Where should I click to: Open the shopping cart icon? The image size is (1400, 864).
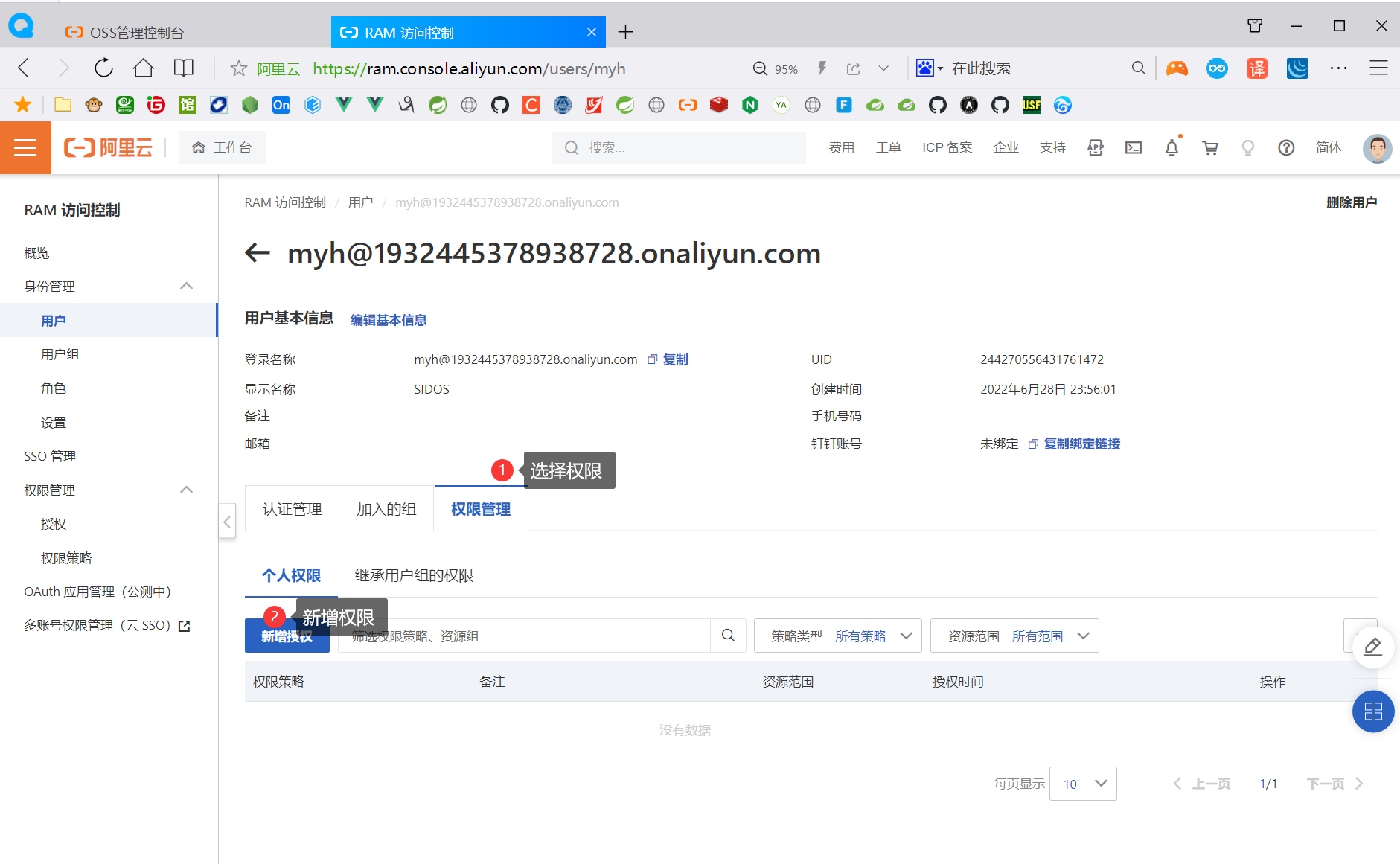pyautogui.click(x=1210, y=148)
